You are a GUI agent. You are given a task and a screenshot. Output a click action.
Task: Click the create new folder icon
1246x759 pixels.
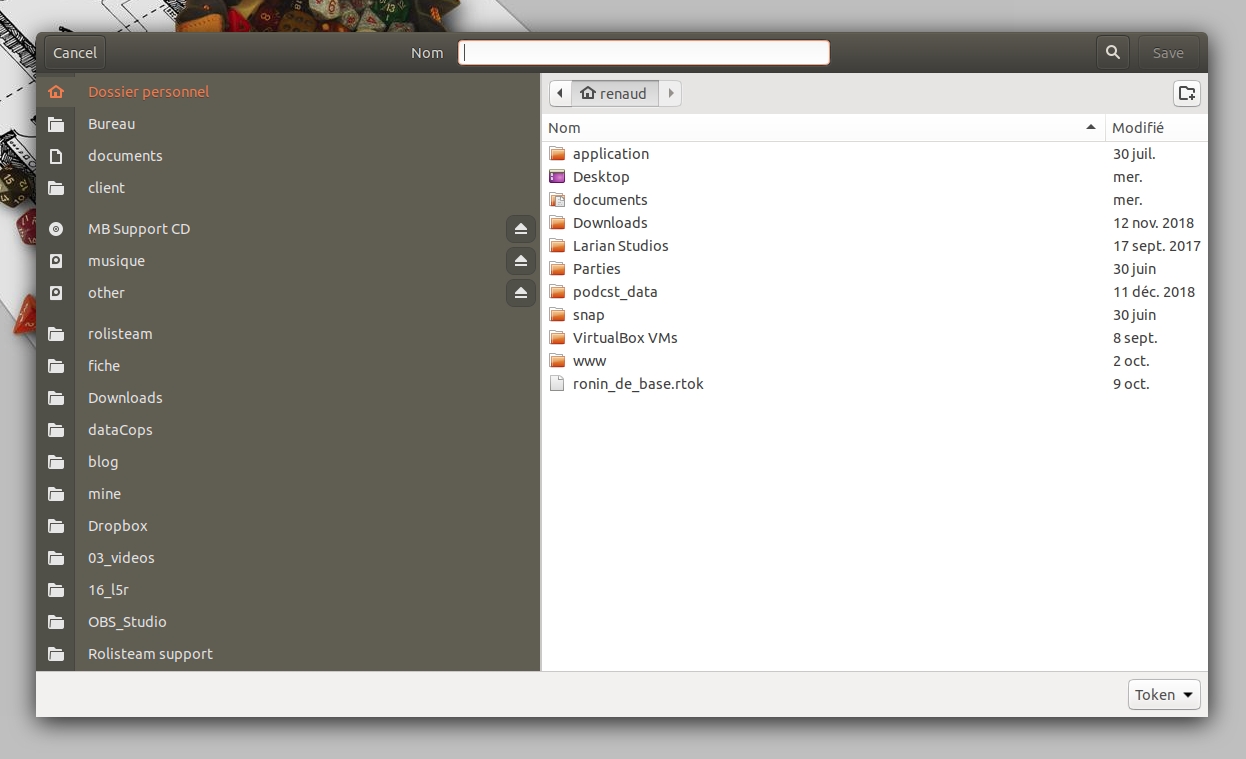pos(1186,93)
